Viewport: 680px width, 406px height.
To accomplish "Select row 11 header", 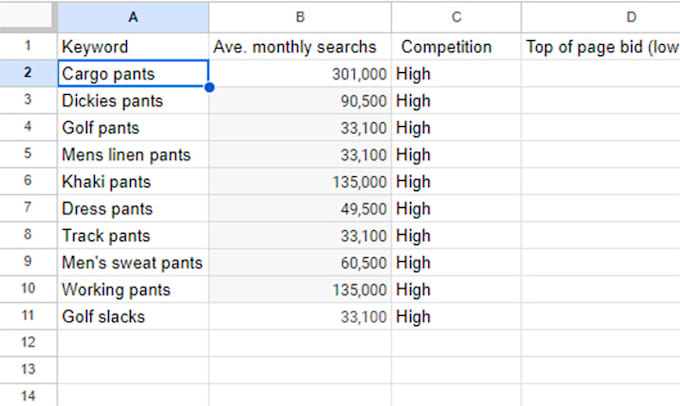I will [28, 315].
